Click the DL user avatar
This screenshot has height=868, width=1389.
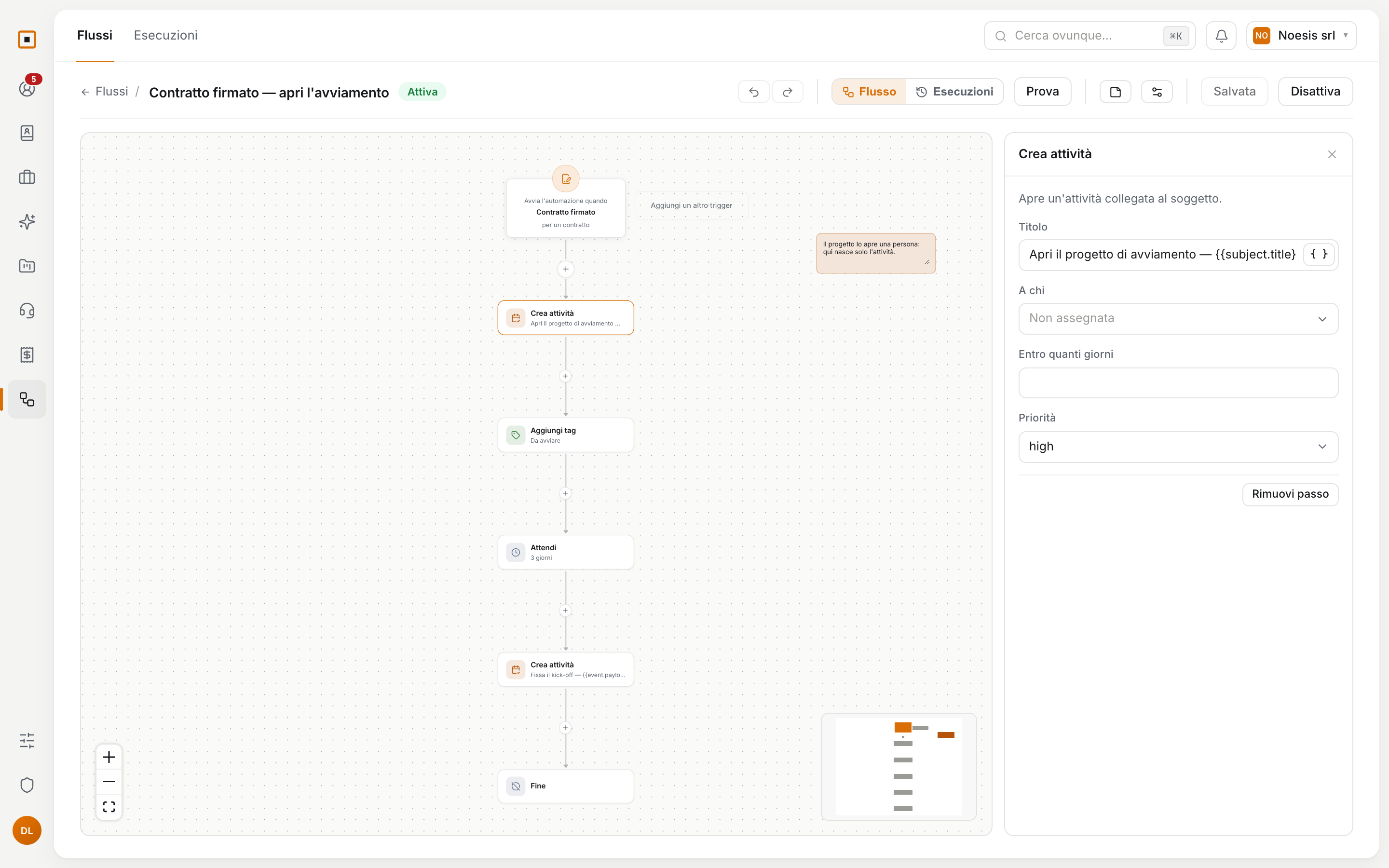[x=27, y=830]
